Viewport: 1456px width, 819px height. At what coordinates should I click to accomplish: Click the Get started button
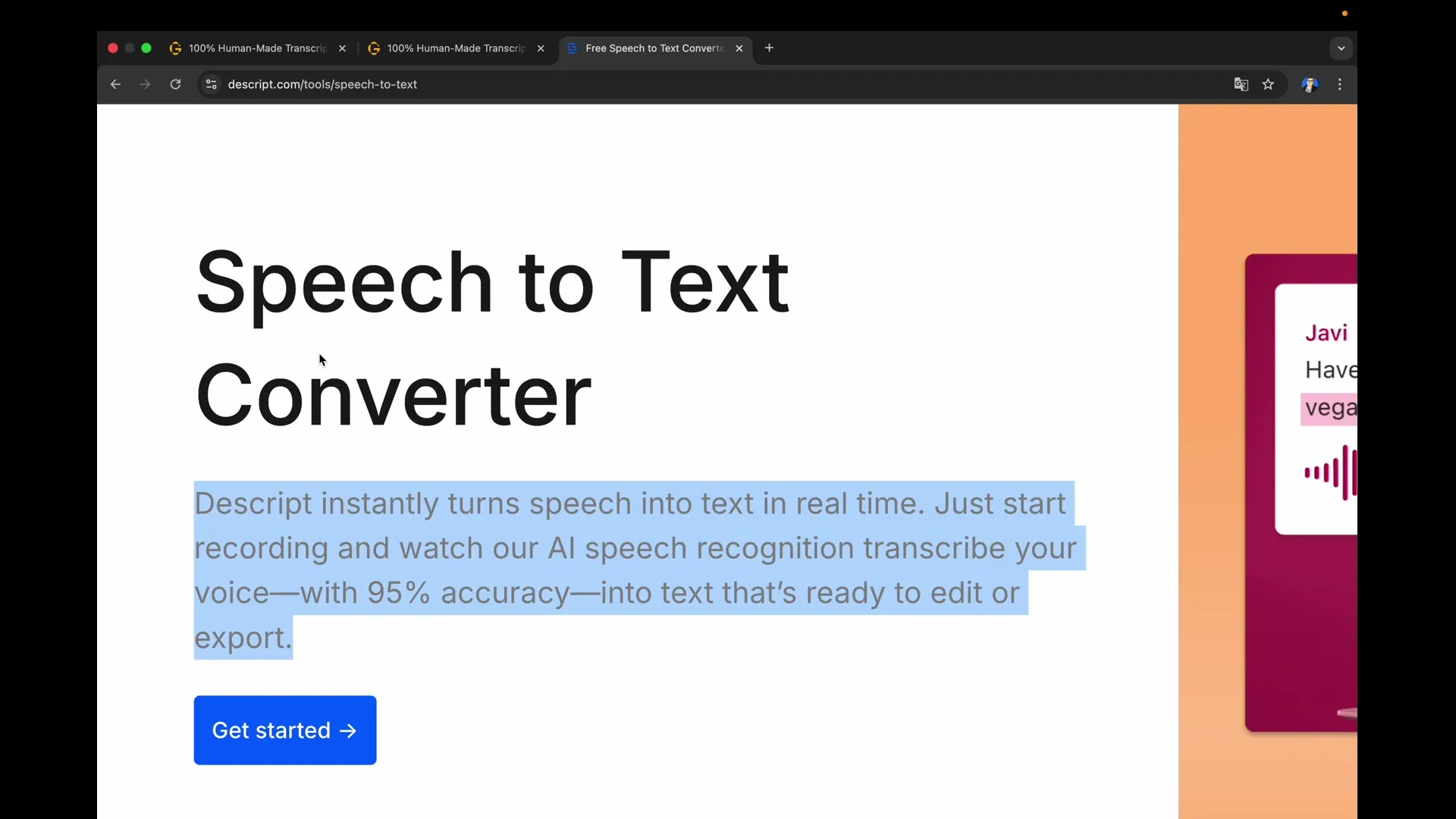point(284,730)
